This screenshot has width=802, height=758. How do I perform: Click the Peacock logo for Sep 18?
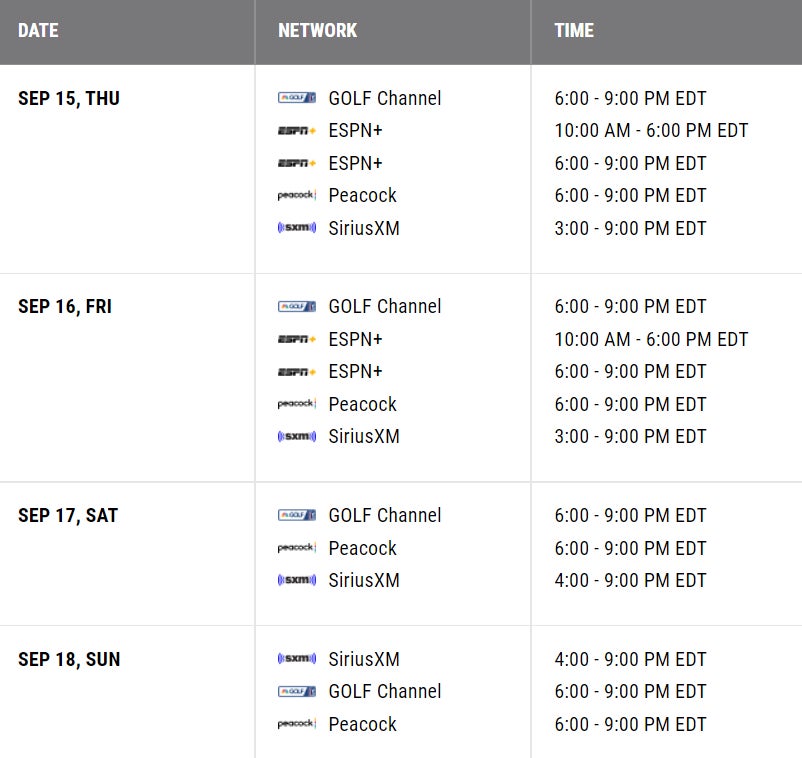tap(297, 724)
